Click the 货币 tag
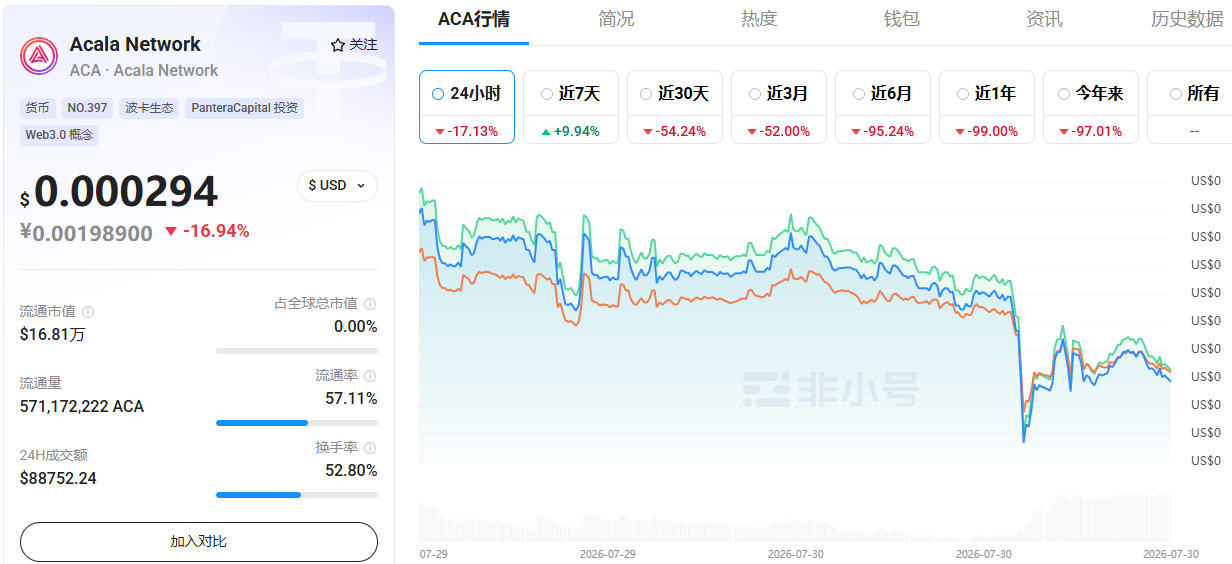1232x564 pixels. pyautogui.click(x=38, y=107)
